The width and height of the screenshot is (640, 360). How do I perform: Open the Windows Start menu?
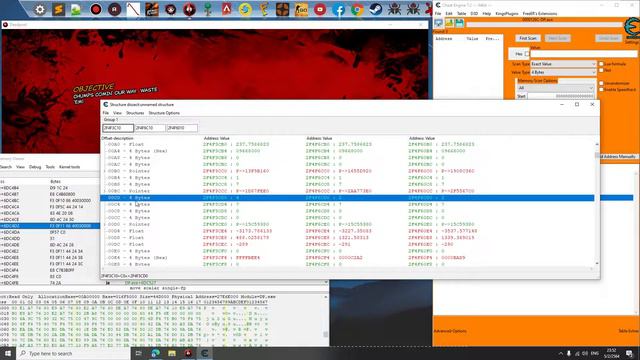point(7,353)
